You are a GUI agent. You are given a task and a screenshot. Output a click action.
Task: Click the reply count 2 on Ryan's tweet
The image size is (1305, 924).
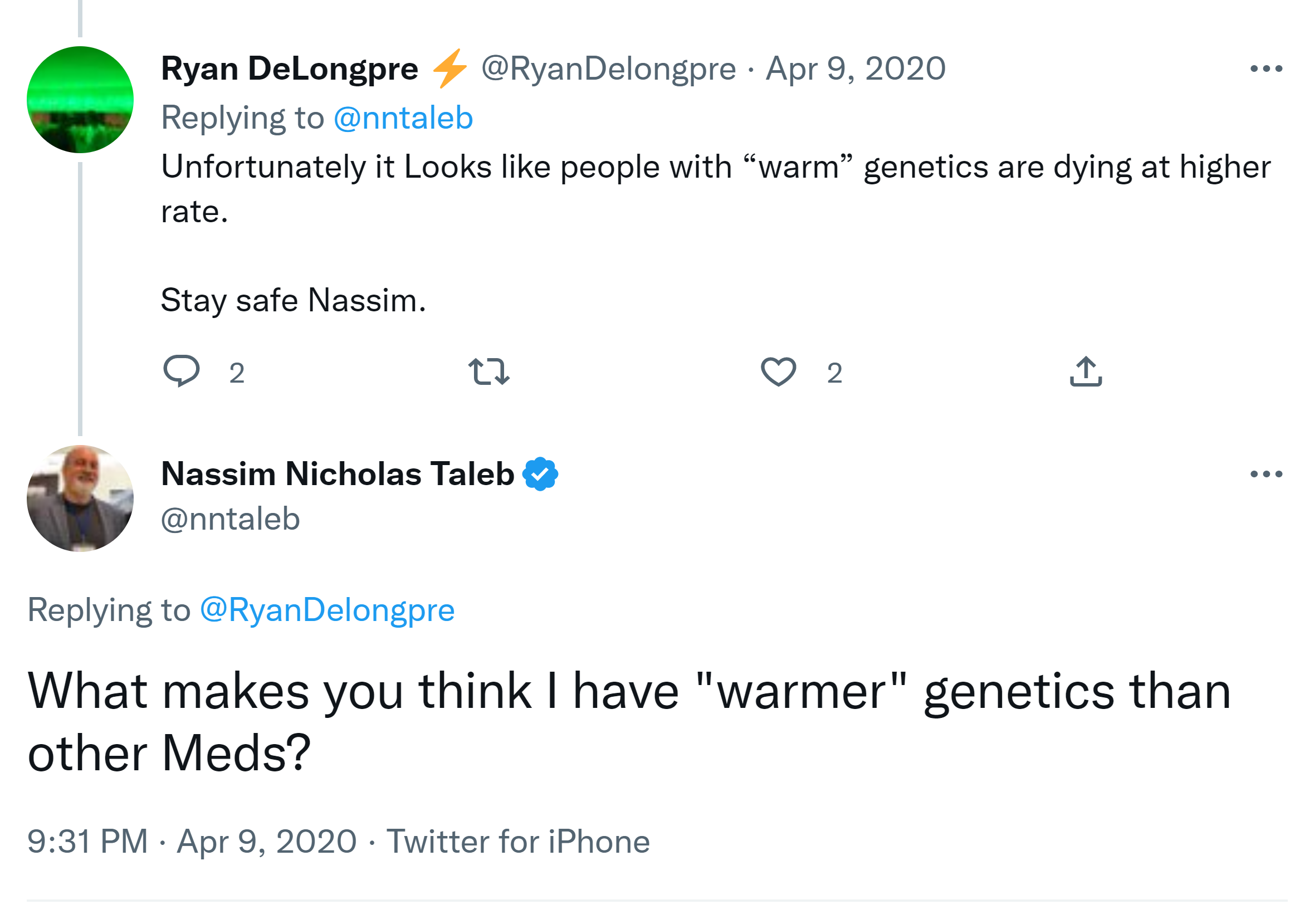[237, 373]
